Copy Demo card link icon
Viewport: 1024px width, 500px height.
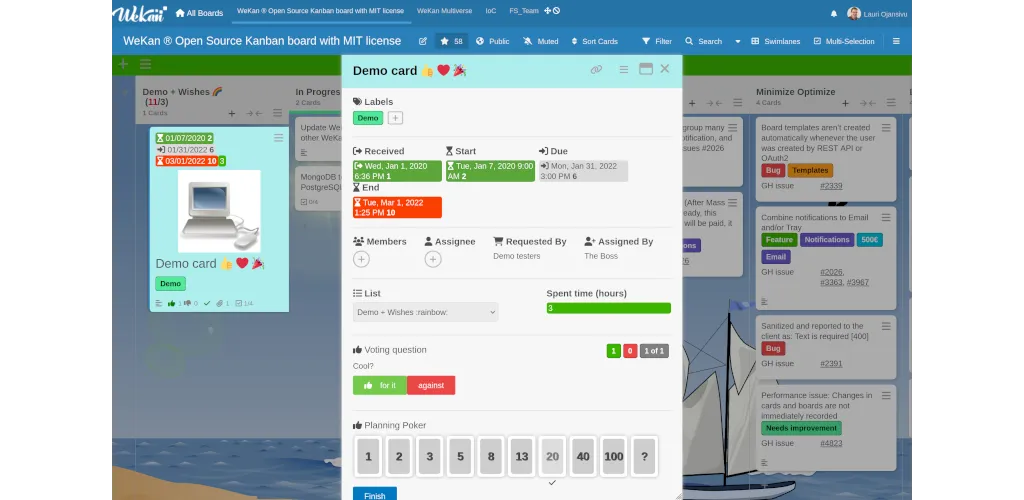(x=596, y=69)
